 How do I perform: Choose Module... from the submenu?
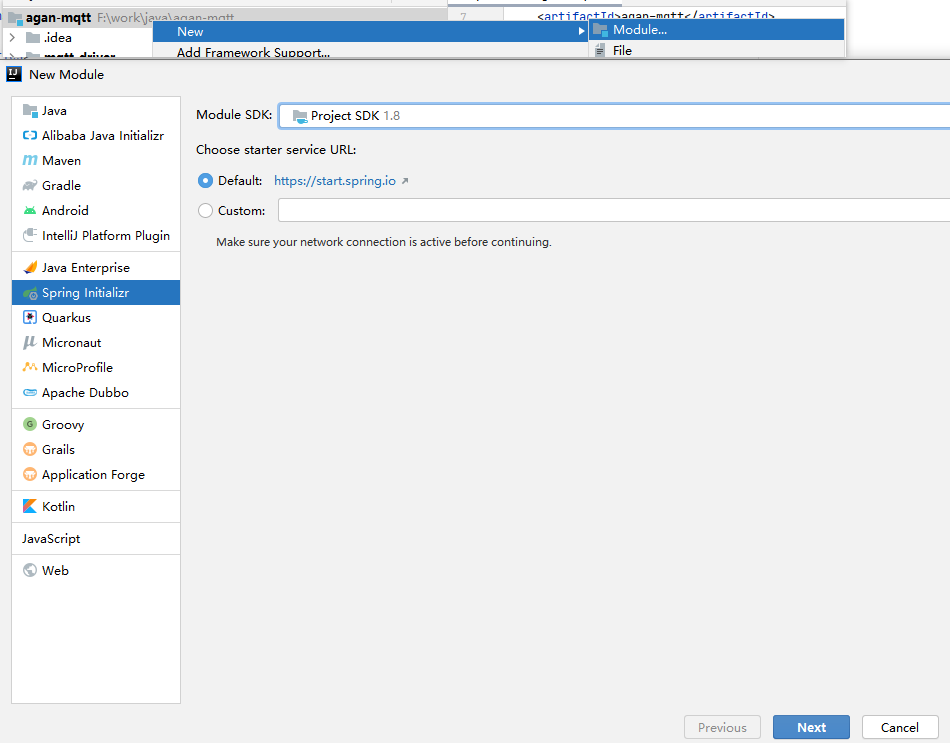pos(640,30)
